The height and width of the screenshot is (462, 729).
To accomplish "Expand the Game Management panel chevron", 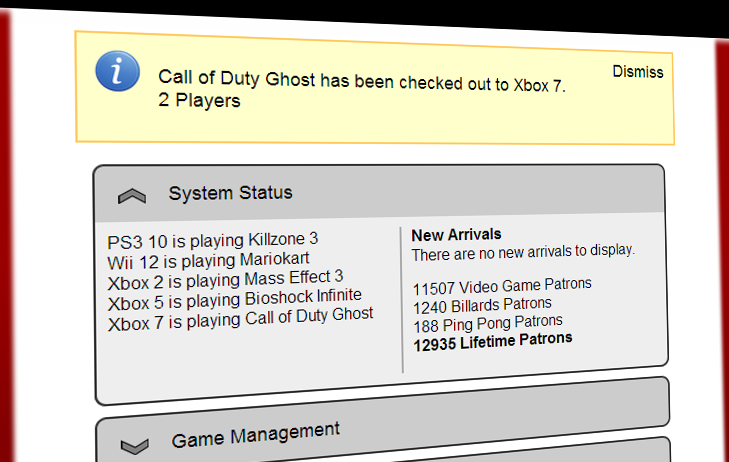I will tap(135, 446).
